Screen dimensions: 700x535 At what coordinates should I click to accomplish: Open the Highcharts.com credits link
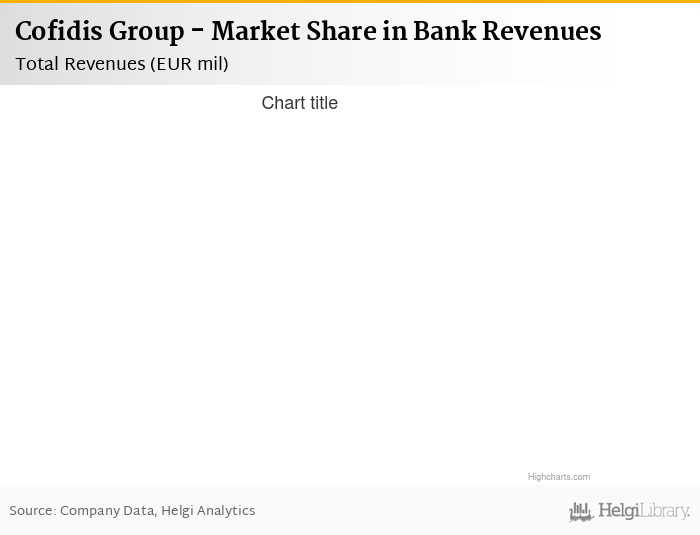tap(558, 477)
